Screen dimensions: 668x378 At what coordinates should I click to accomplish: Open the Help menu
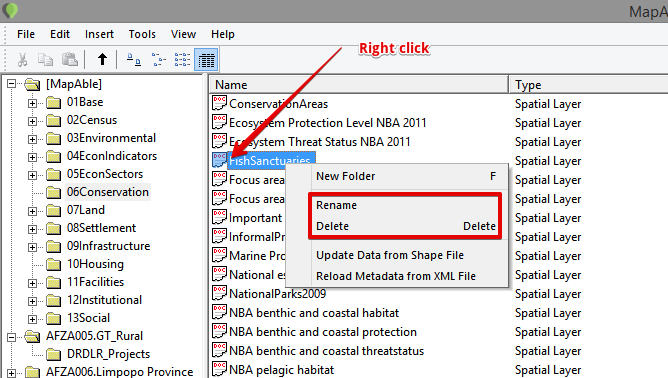pos(223,34)
